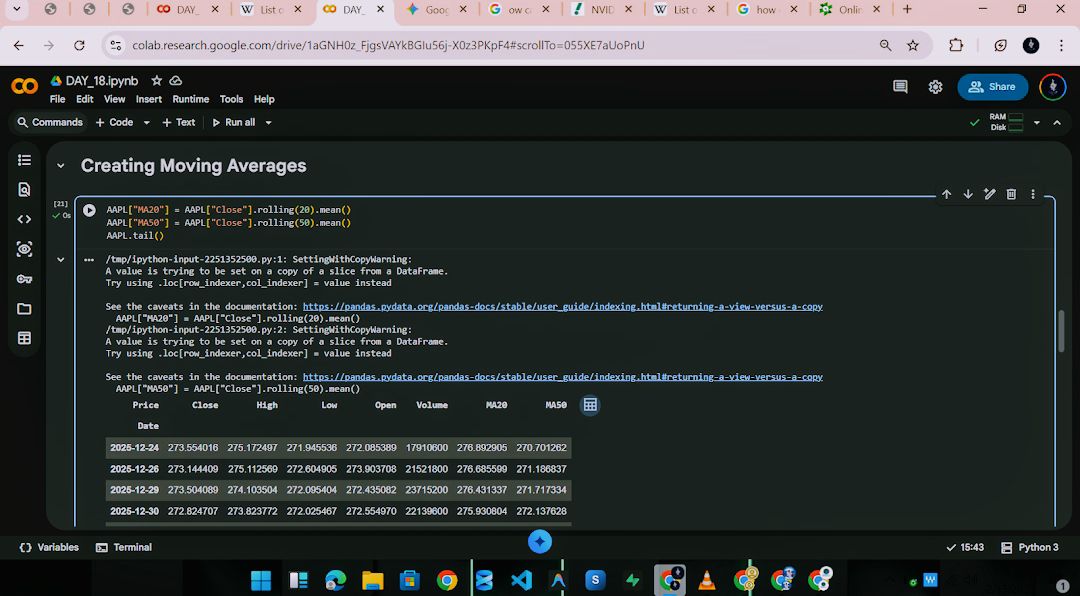Image resolution: width=1080 pixels, height=596 pixels.
Task: Open the Insert menu
Action: [x=149, y=99]
